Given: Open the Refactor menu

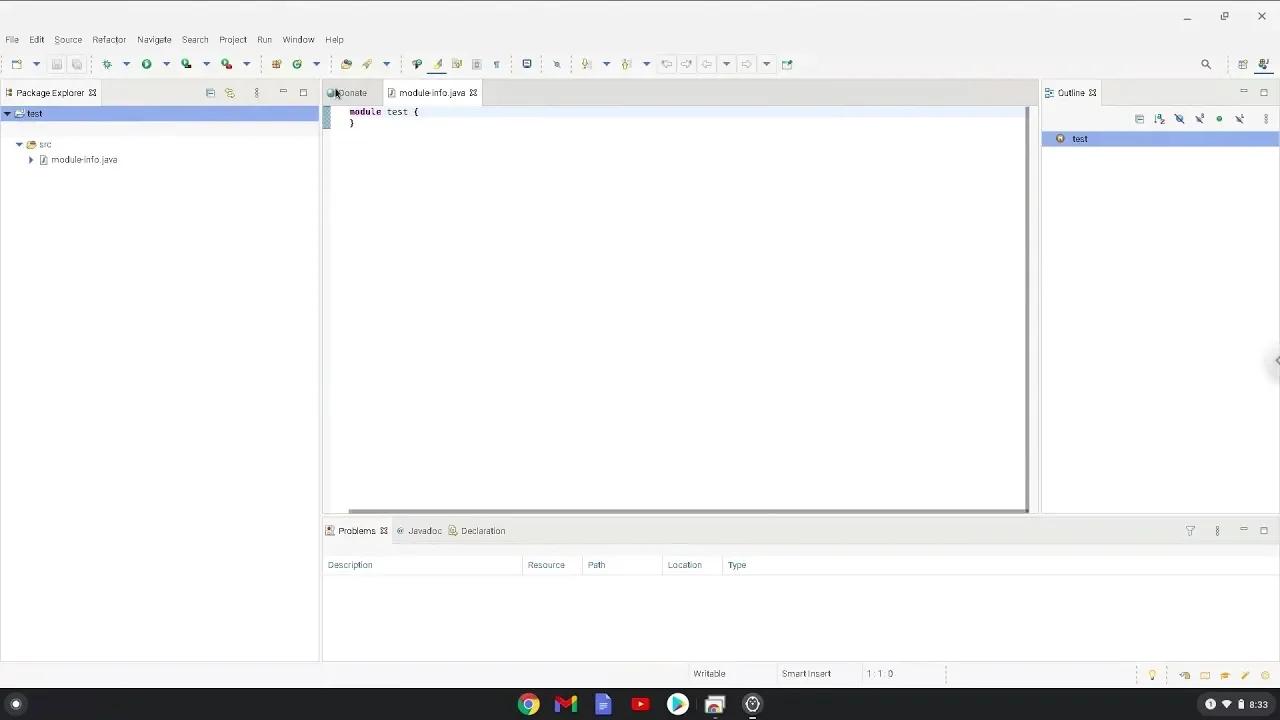Looking at the screenshot, I should click(109, 39).
